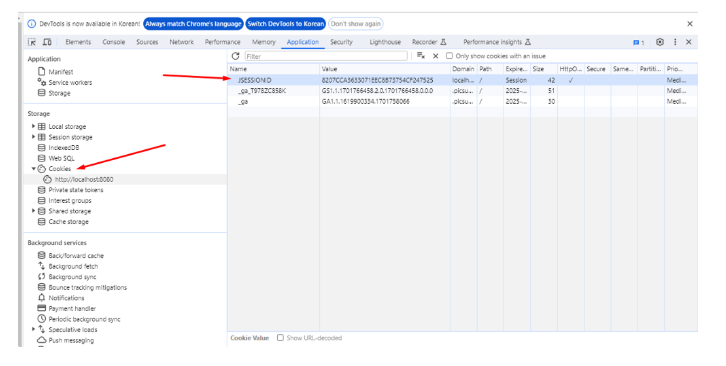Viewport: 726px width, 366px height.
Task: Switch to the Console tab
Action: 114,42
